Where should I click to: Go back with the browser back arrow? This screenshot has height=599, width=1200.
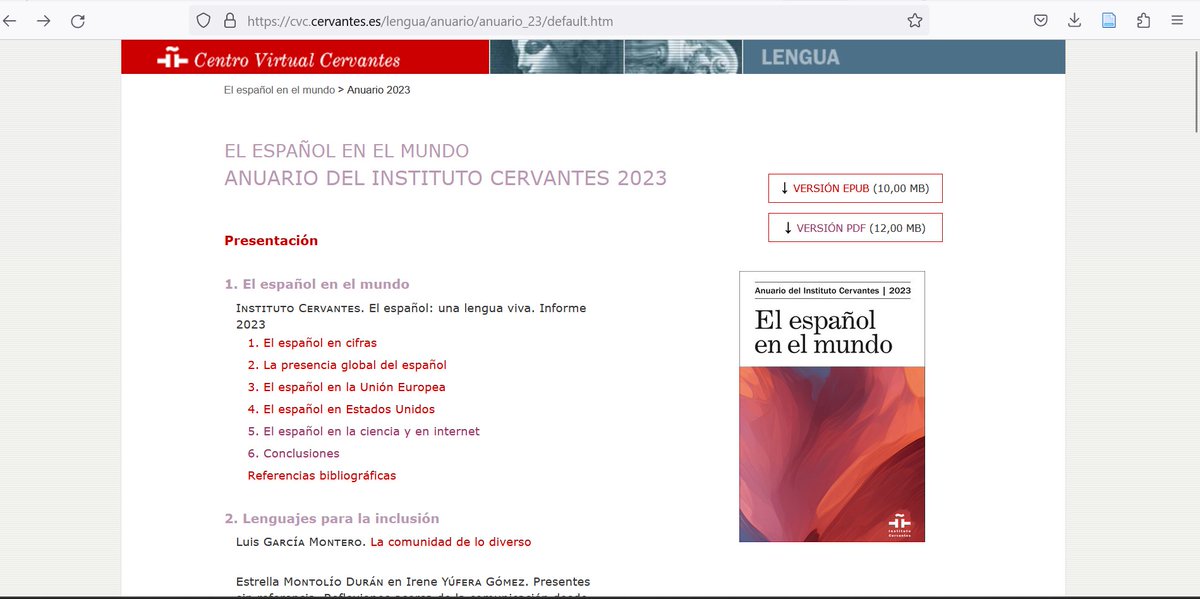pyautogui.click(x=11, y=20)
